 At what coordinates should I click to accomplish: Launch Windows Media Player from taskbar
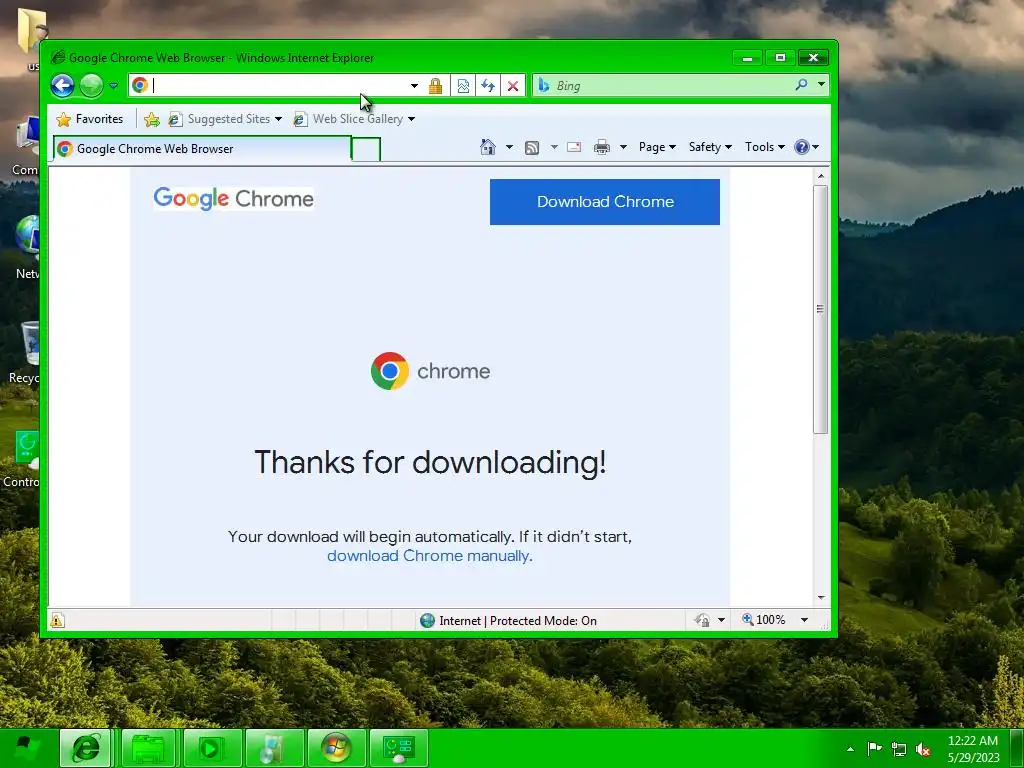click(x=211, y=748)
